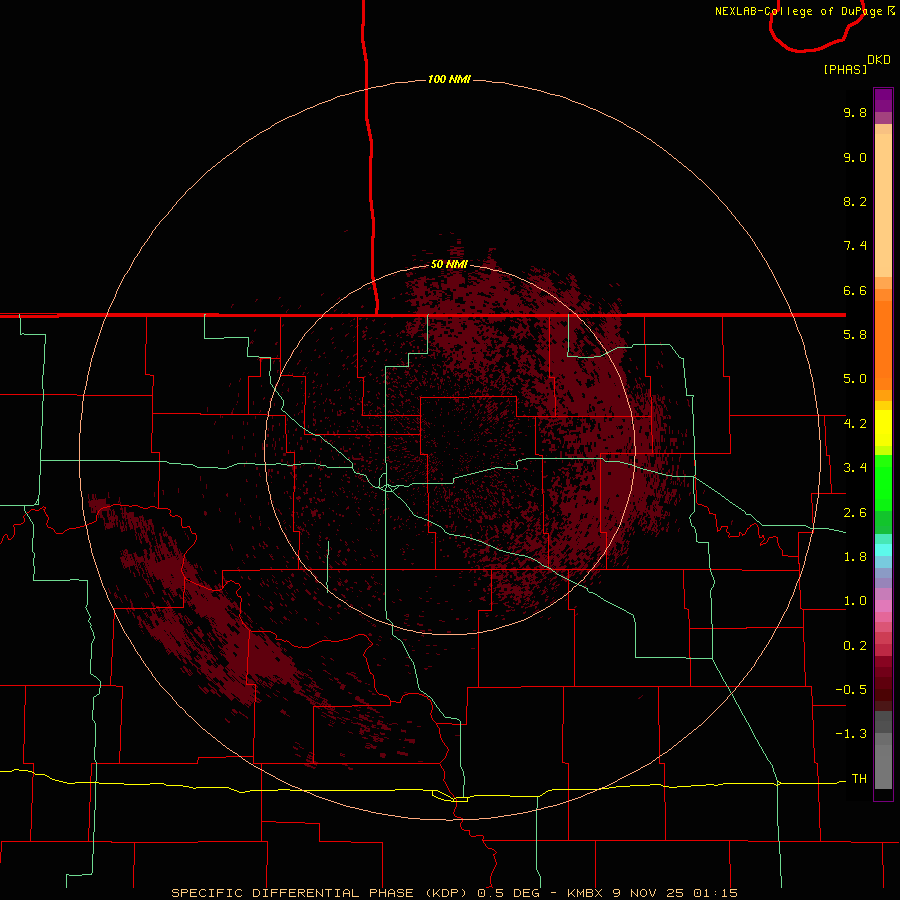Click the 4.2 value on color scale

(x=855, y=424)
